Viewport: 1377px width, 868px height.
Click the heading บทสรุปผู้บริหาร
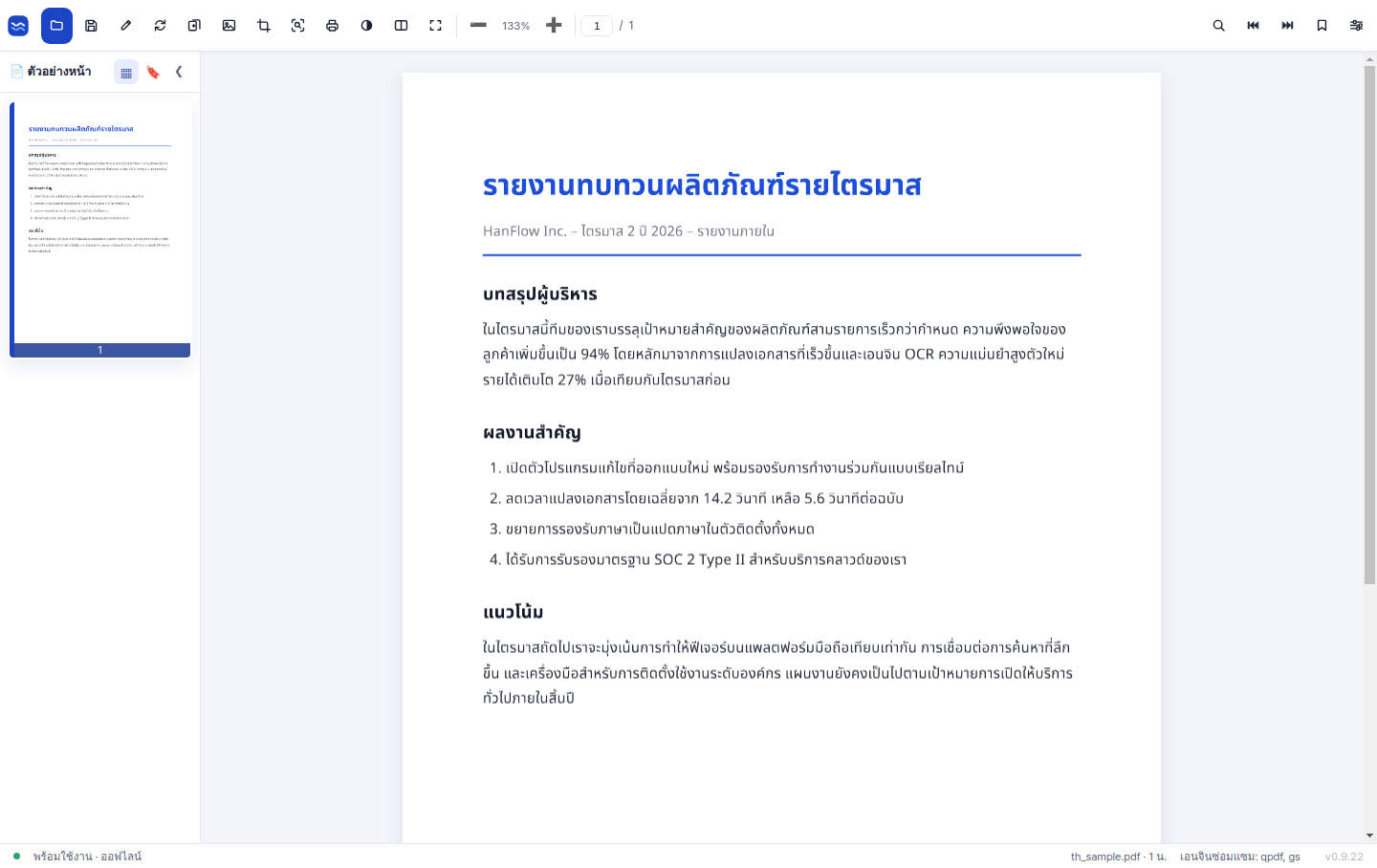click(x=540, y=293)
